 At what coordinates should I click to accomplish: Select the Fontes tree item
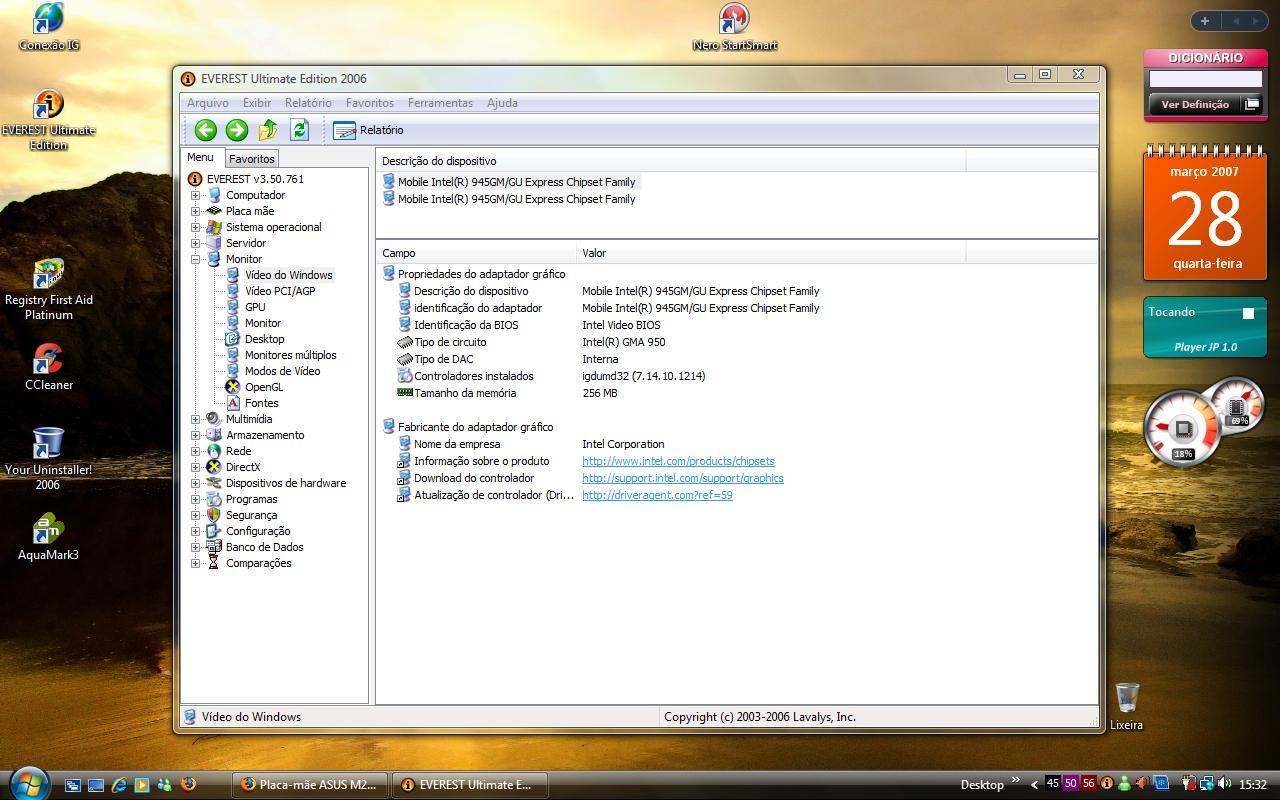(261, 403)
